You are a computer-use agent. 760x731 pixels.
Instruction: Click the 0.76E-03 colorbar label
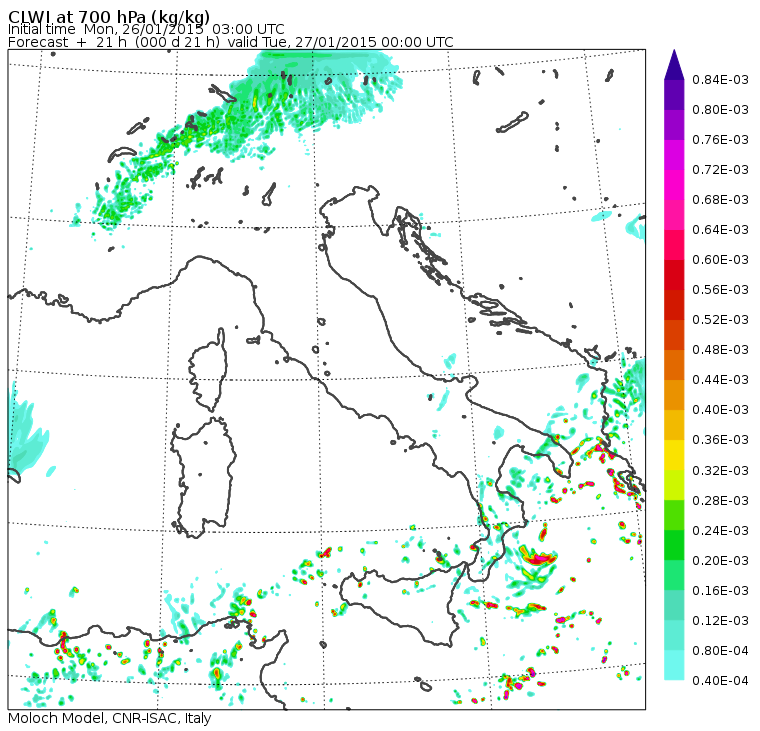(720, 140)
